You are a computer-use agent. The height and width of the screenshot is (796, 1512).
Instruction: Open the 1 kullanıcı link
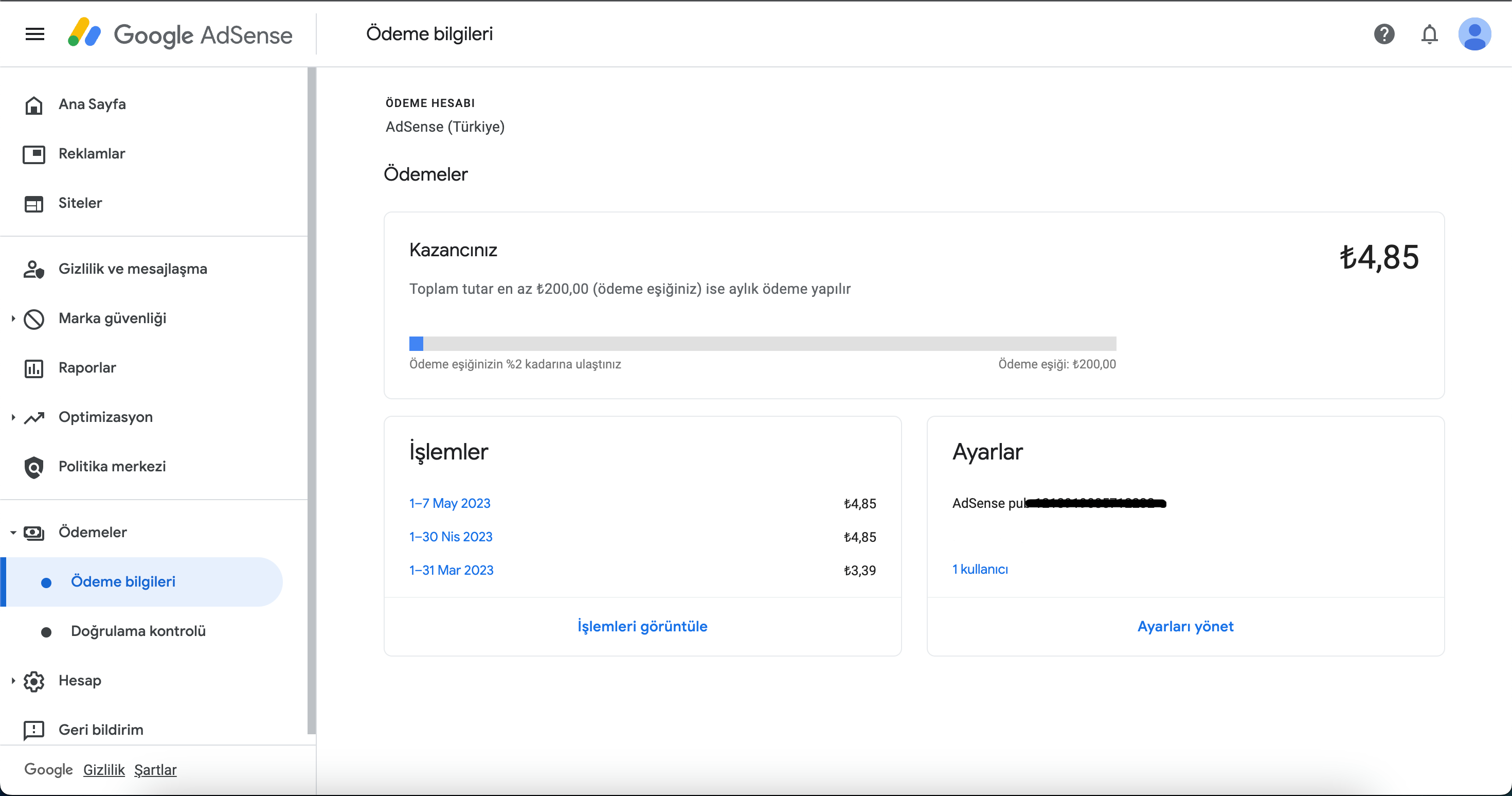click(x=980, y=569)
